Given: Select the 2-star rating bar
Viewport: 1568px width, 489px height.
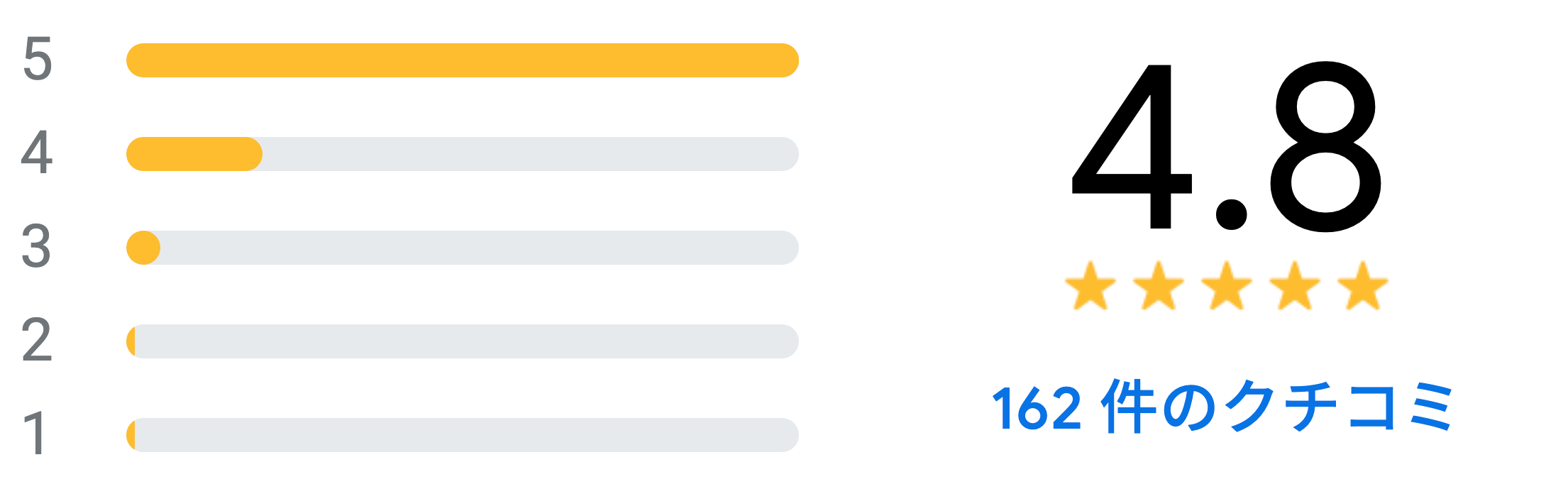Looking at the screenshot, I should pos(463,341).
